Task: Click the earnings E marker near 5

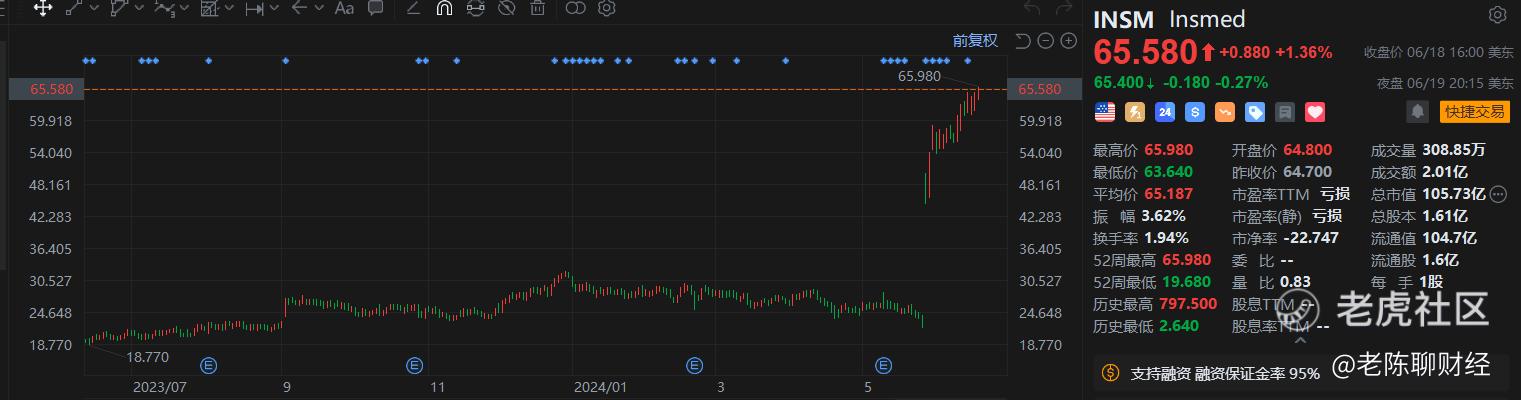Action: (x=884, y=365)
